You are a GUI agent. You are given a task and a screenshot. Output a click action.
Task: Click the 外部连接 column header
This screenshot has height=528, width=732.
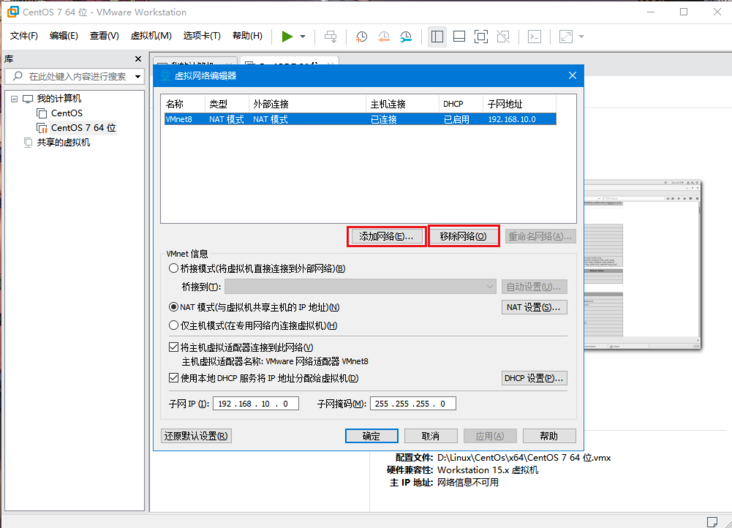307,104
